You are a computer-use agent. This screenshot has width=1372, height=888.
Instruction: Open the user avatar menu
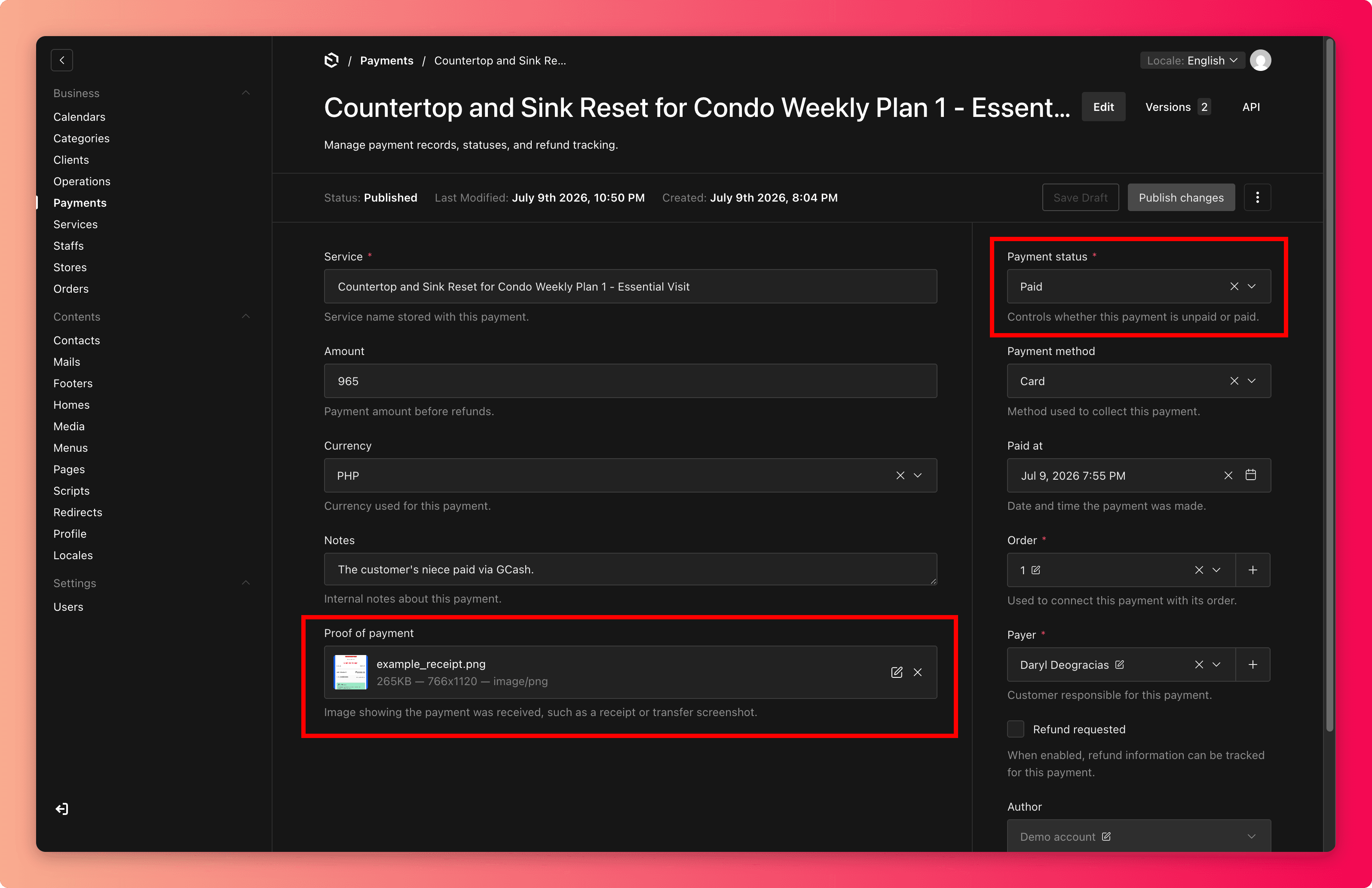1260,60
